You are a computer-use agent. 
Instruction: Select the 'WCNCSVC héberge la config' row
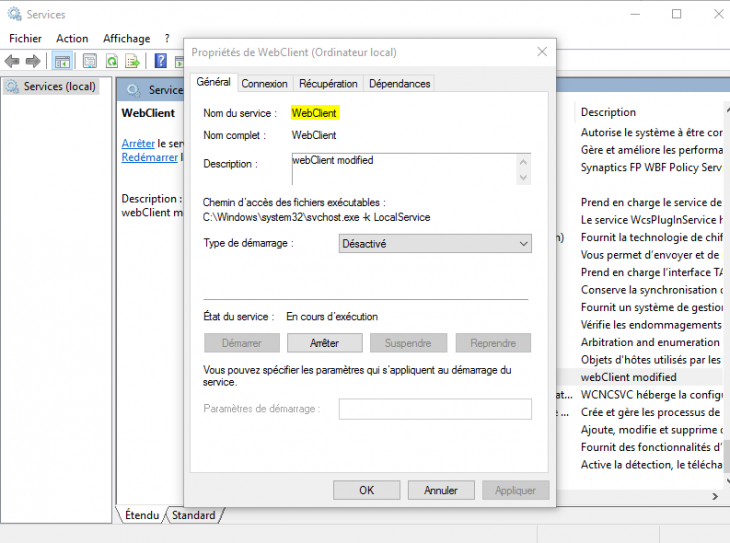[x=651, y=395]
